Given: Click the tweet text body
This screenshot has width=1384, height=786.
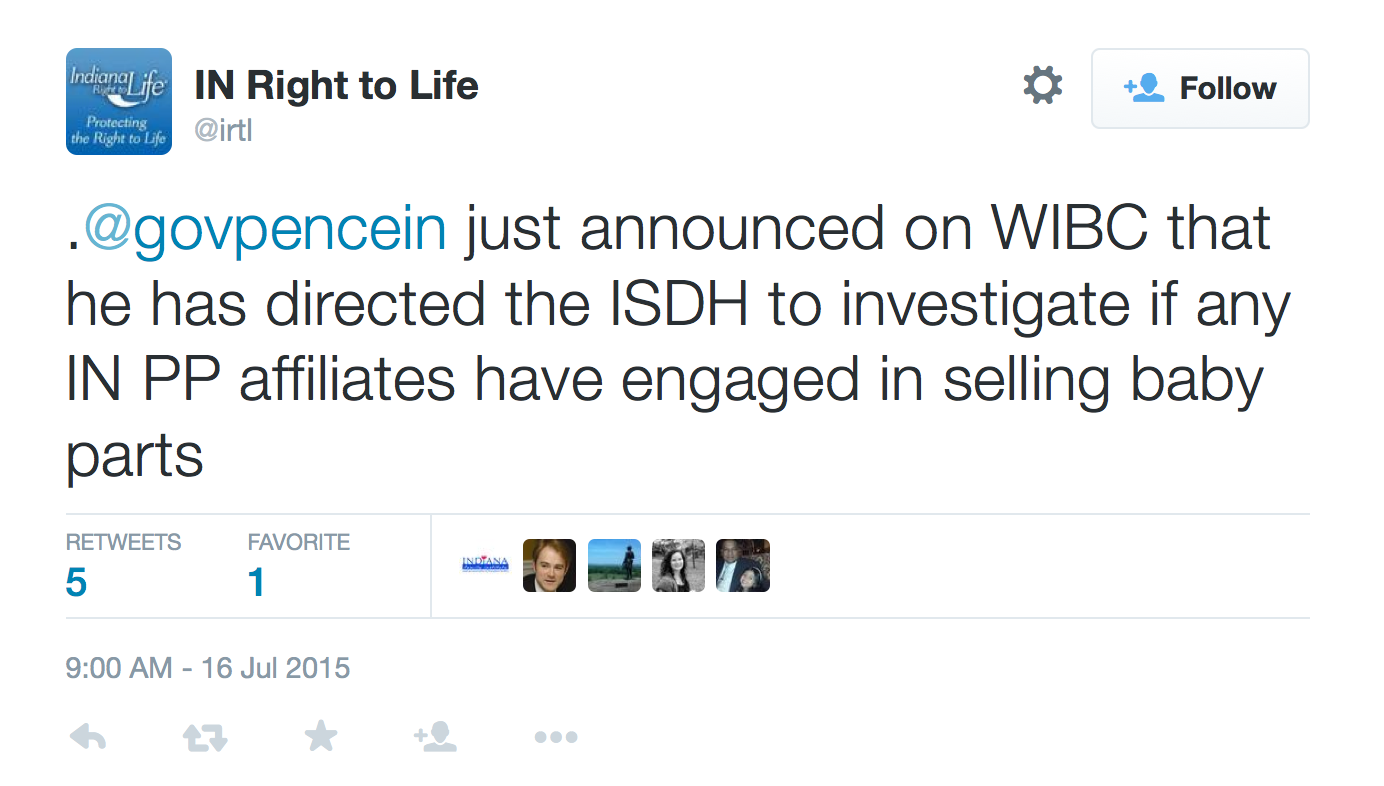Looking at the screenshot, I should pos(678,342).
